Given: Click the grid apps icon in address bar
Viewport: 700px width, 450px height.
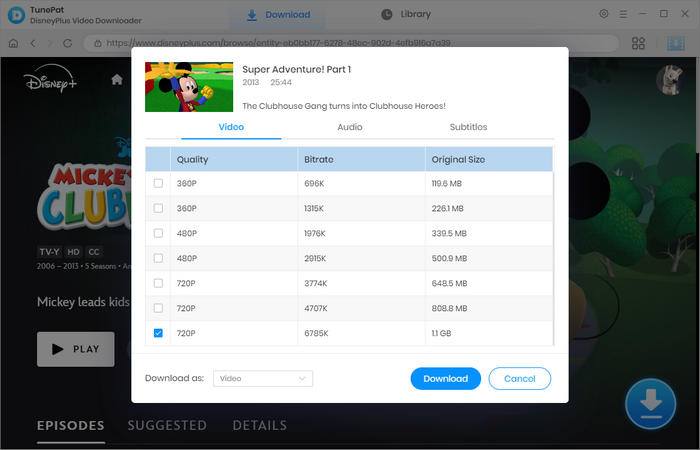Looking at the screenshot, I should click(x=639, y=44).
